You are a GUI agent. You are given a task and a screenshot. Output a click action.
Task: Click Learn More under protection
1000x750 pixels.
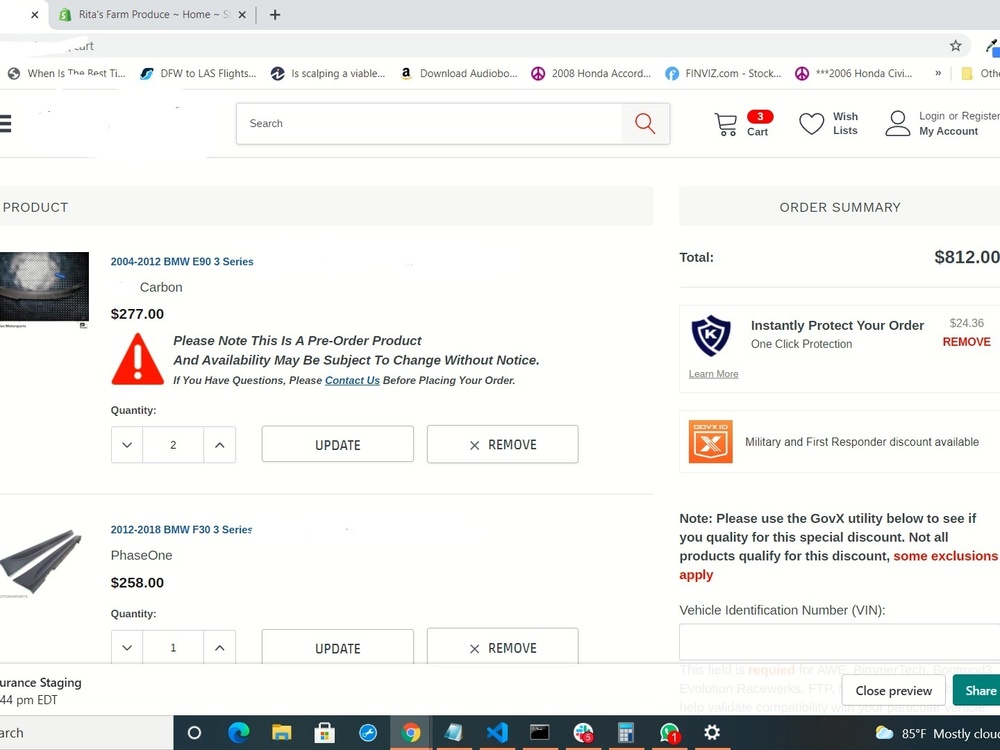(713, 374)
